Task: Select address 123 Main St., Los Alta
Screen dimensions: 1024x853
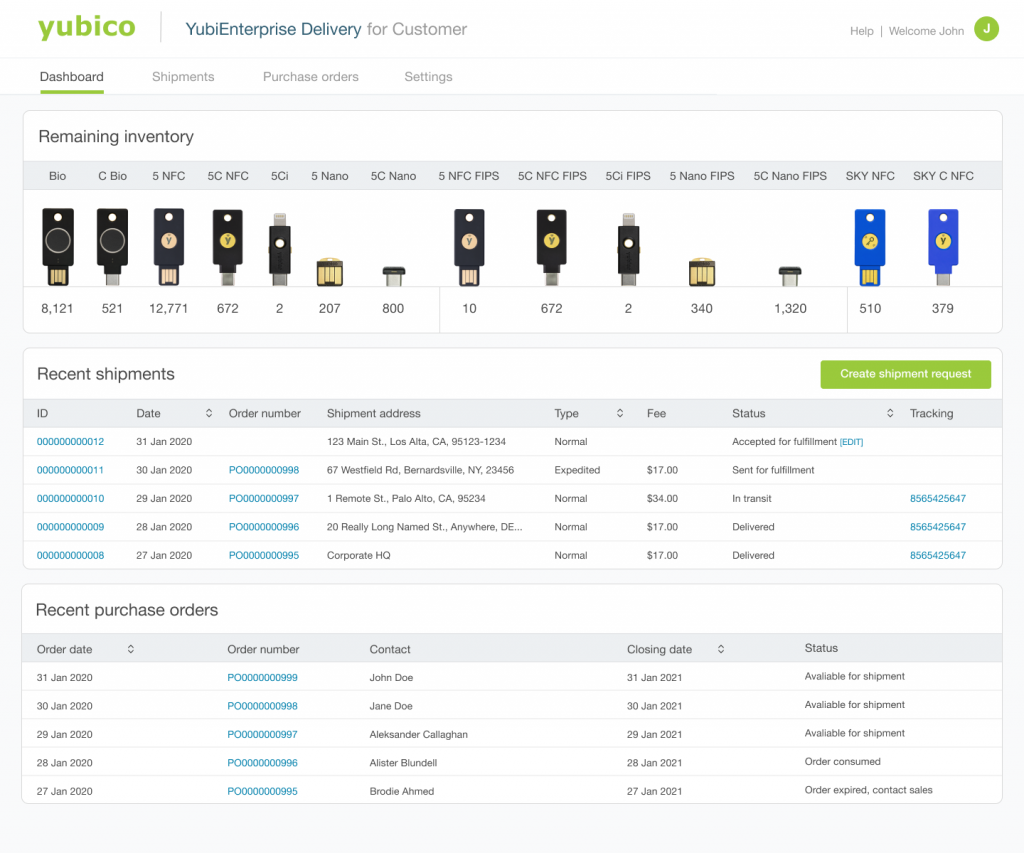Action: [416, 442]
